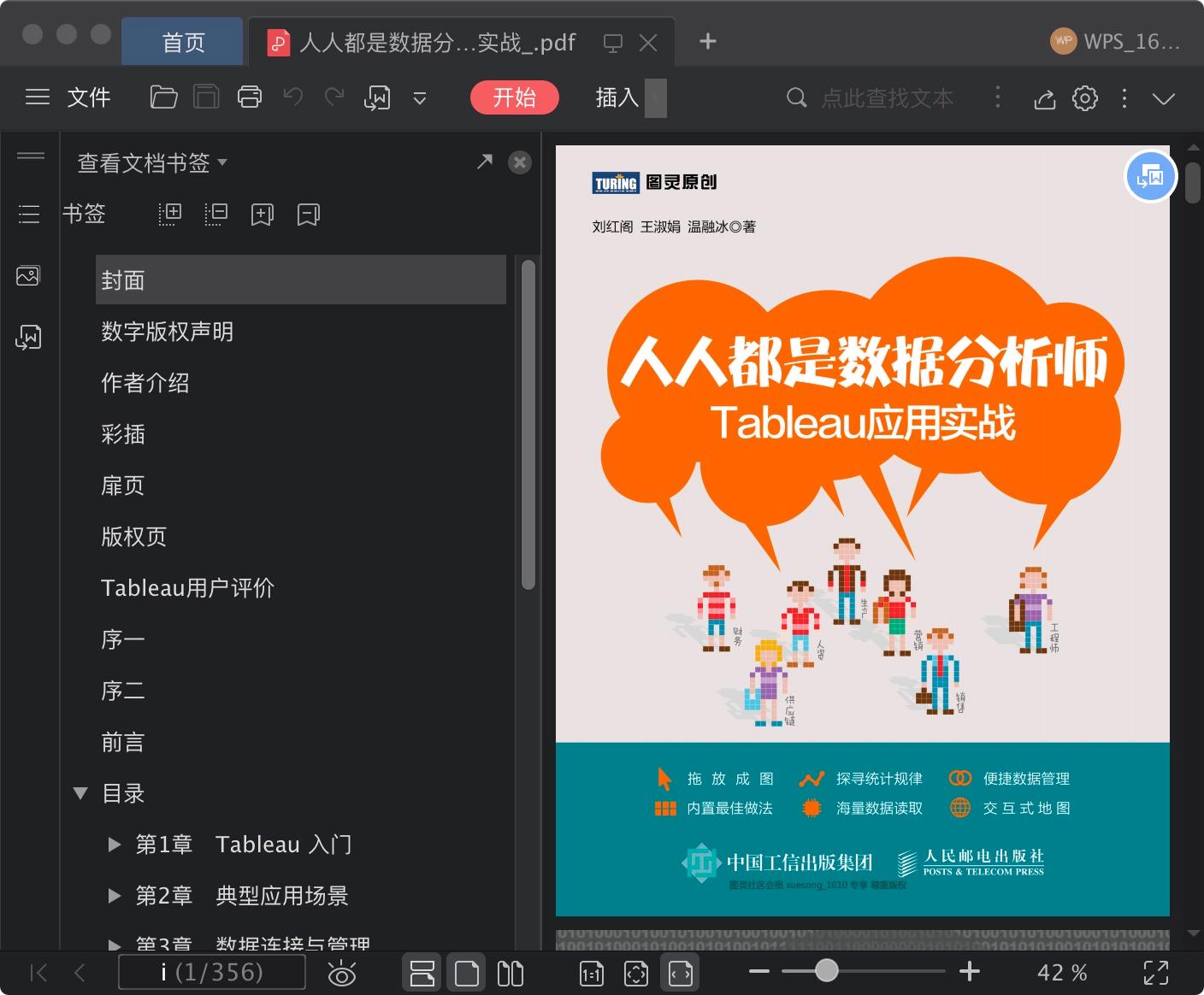Toggle continuous scrolling view
This screenshot has height=995, width=1204.
[422, 973]
